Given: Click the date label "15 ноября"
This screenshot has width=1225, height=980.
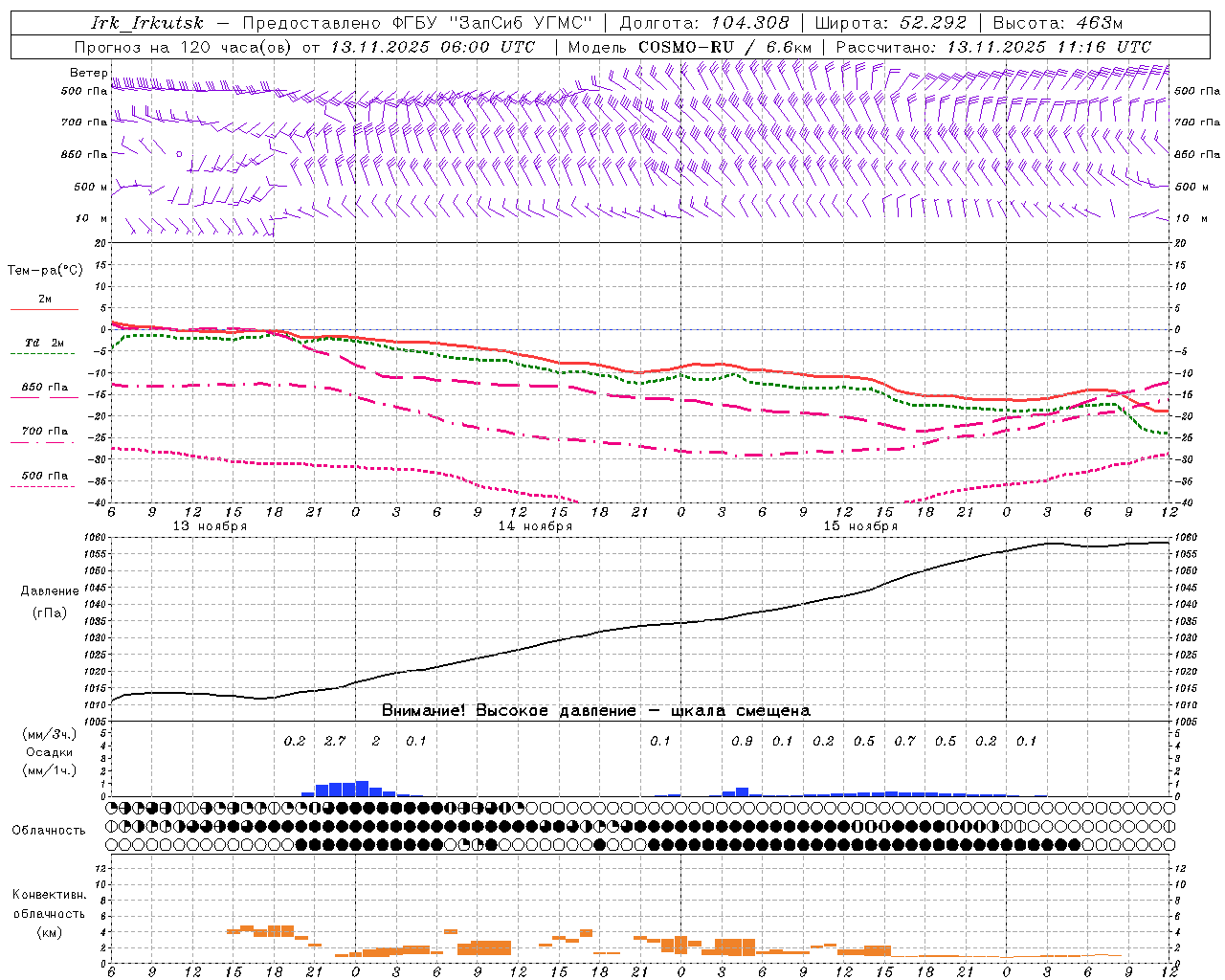Looking at the screenshot, I should (x=860, y=526).
